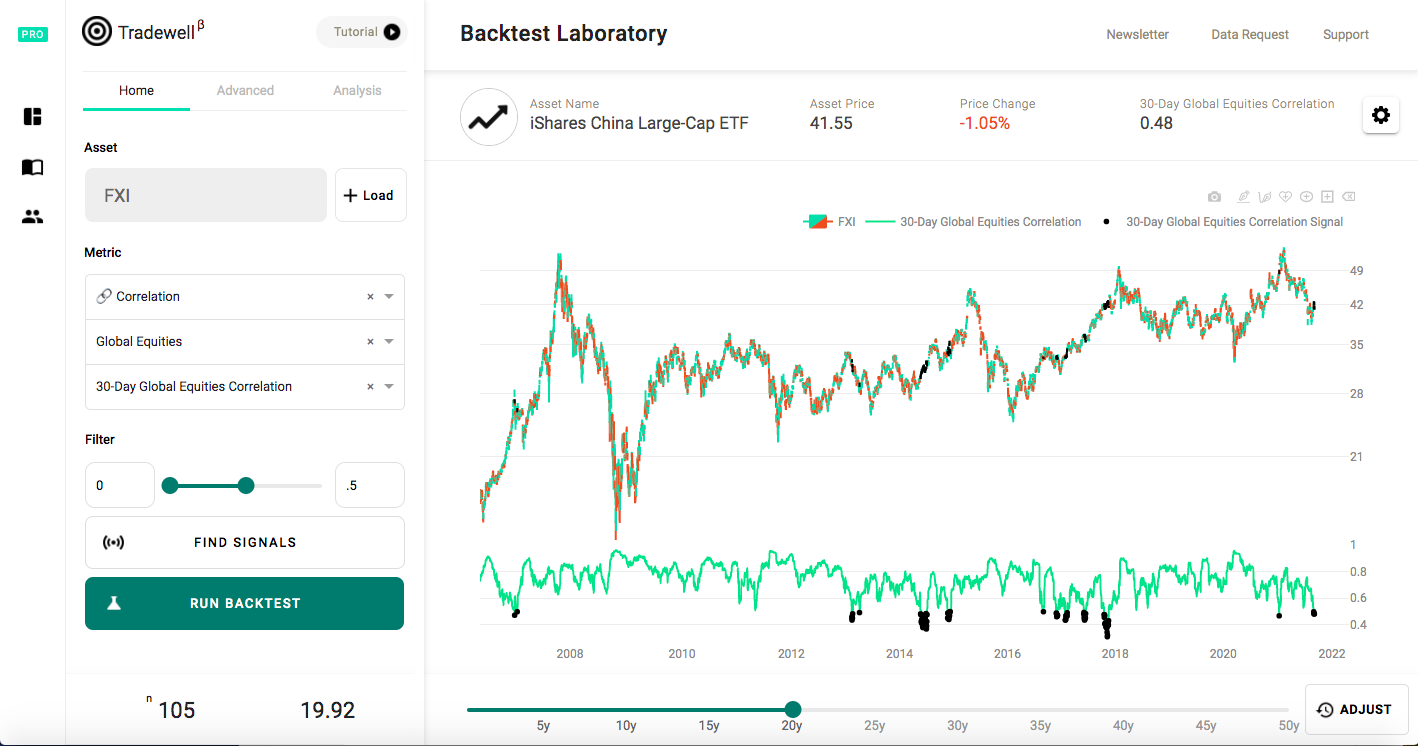Open the documentation book icon in sidebar
The image size is (1418, 746).
pos(32,167)
